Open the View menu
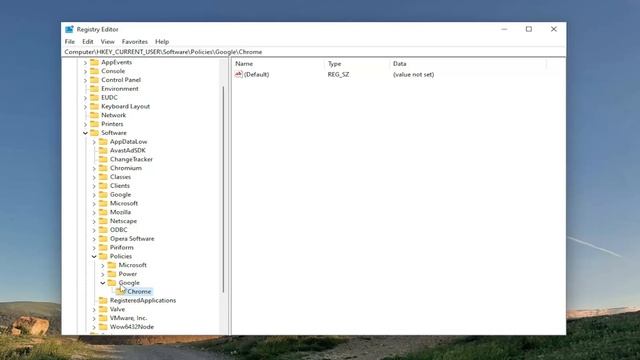Screen dimensions: 640x360 pyautogui.click(x=108, y=42)
